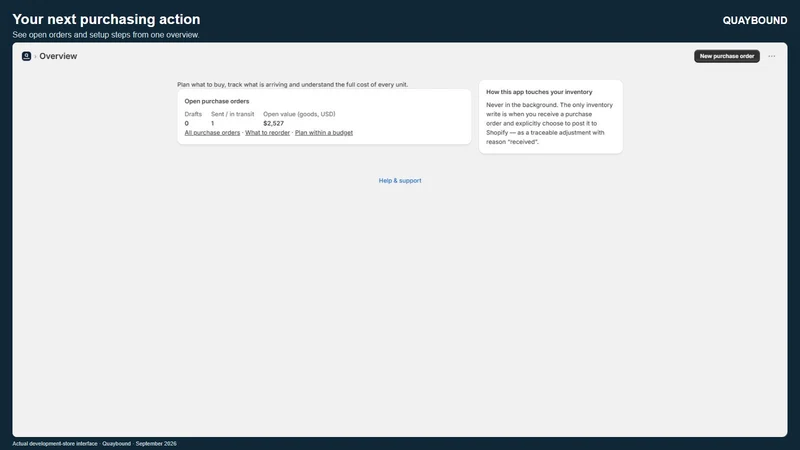800x450 pixels.
Task: Click the Drafts count value 0
Action: click(187, 123)
